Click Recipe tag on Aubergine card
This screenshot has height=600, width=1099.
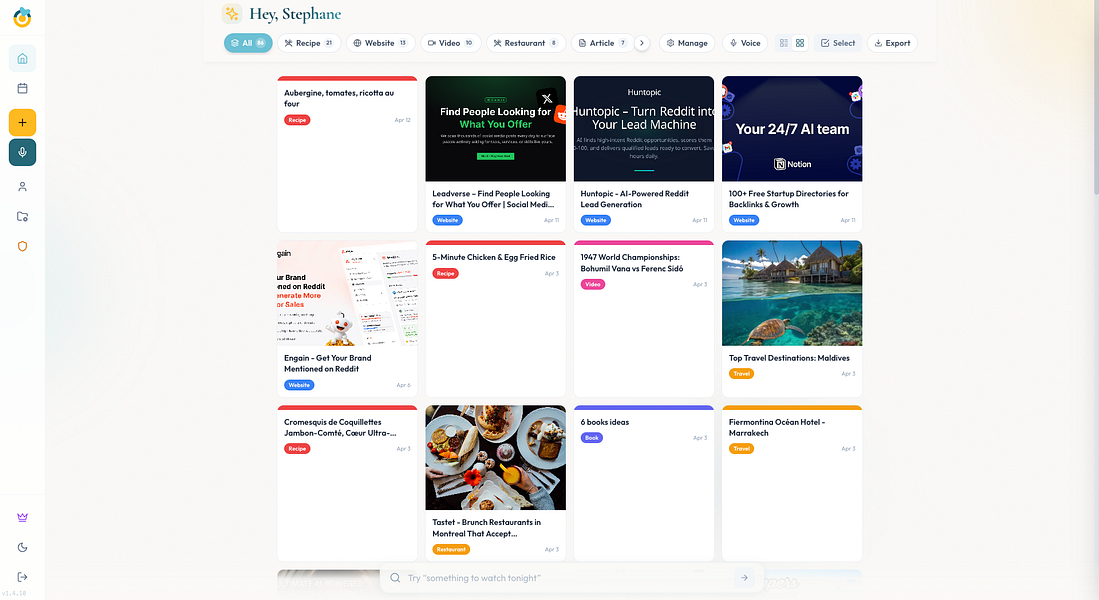click(297, 120)
